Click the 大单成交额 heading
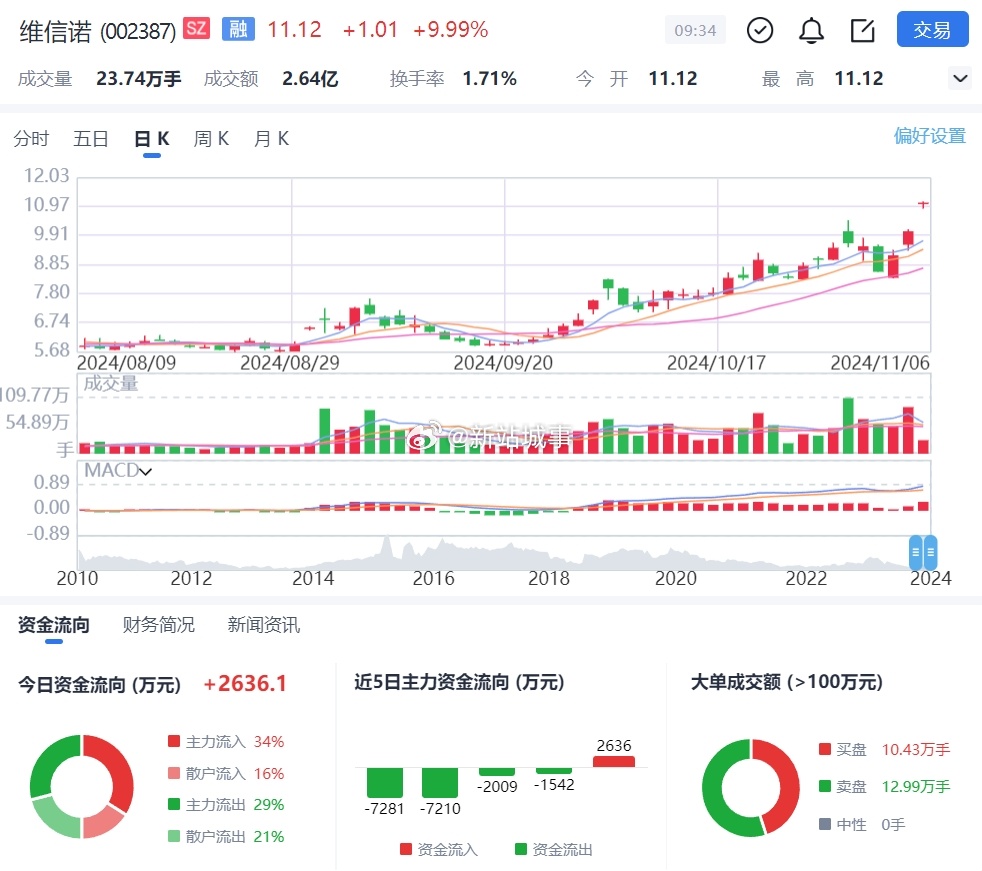Image resolution: width=982 pixels, height=871 pixels. (x=787, y=682)
